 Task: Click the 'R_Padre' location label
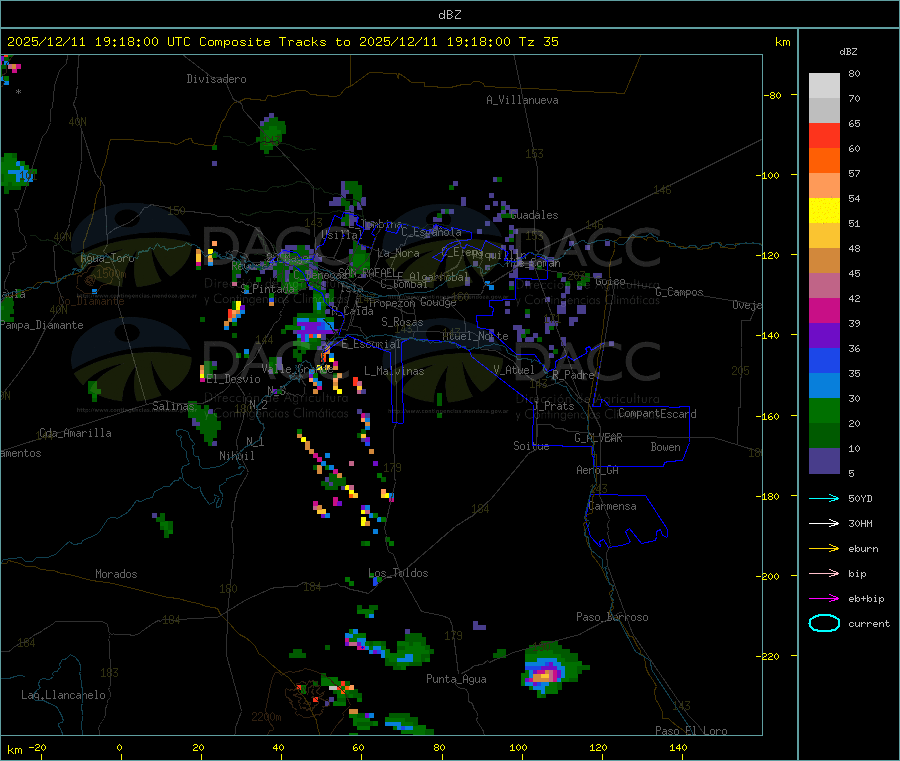point(573,375)
